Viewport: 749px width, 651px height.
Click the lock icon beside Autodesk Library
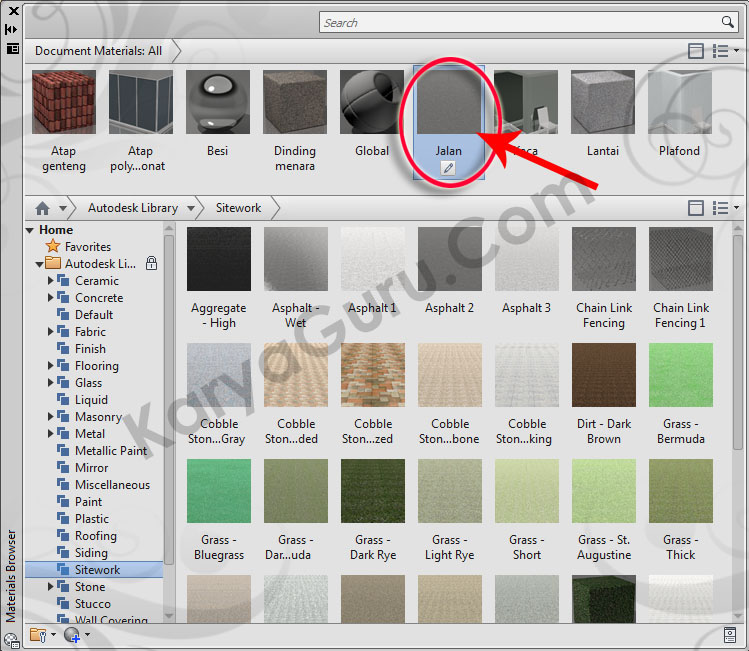(x=151, y=264)
